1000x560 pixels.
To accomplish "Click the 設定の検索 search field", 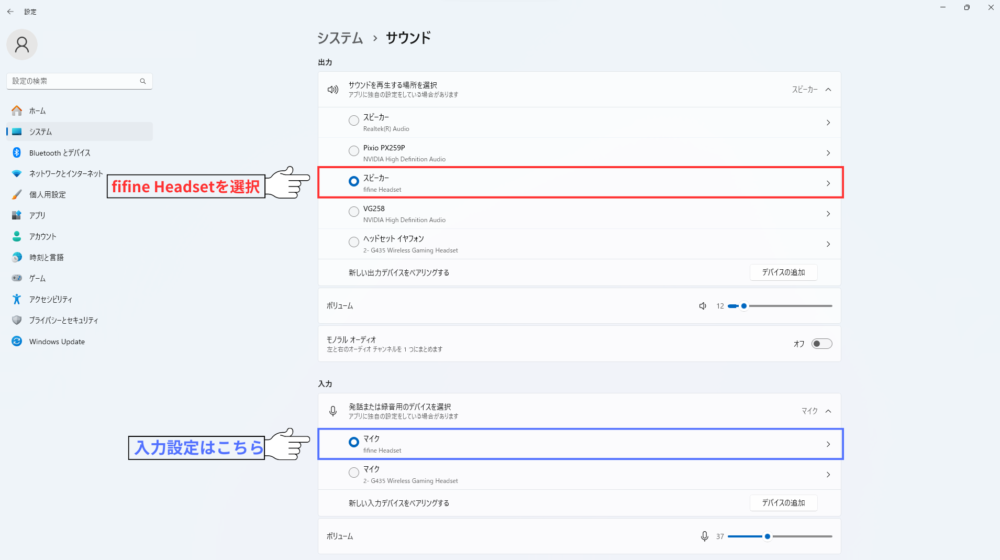I will 79,81.
